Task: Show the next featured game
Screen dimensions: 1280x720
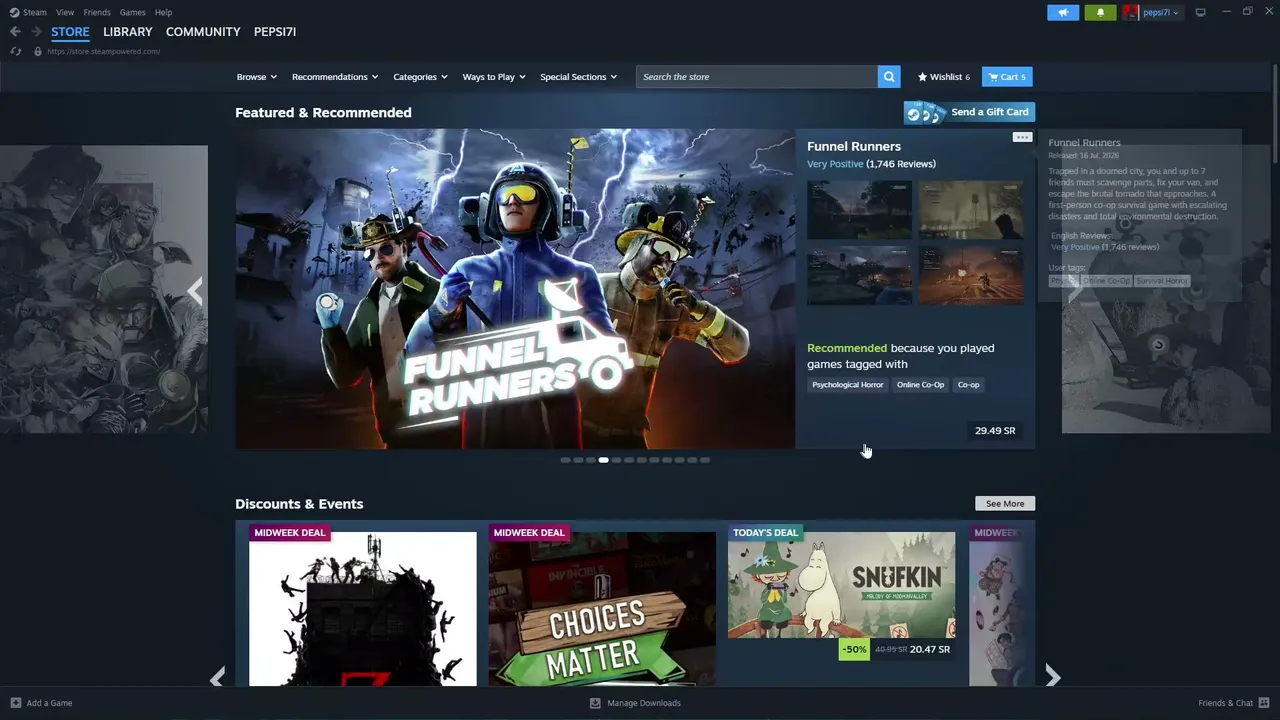Action: tap(1074, 291)
